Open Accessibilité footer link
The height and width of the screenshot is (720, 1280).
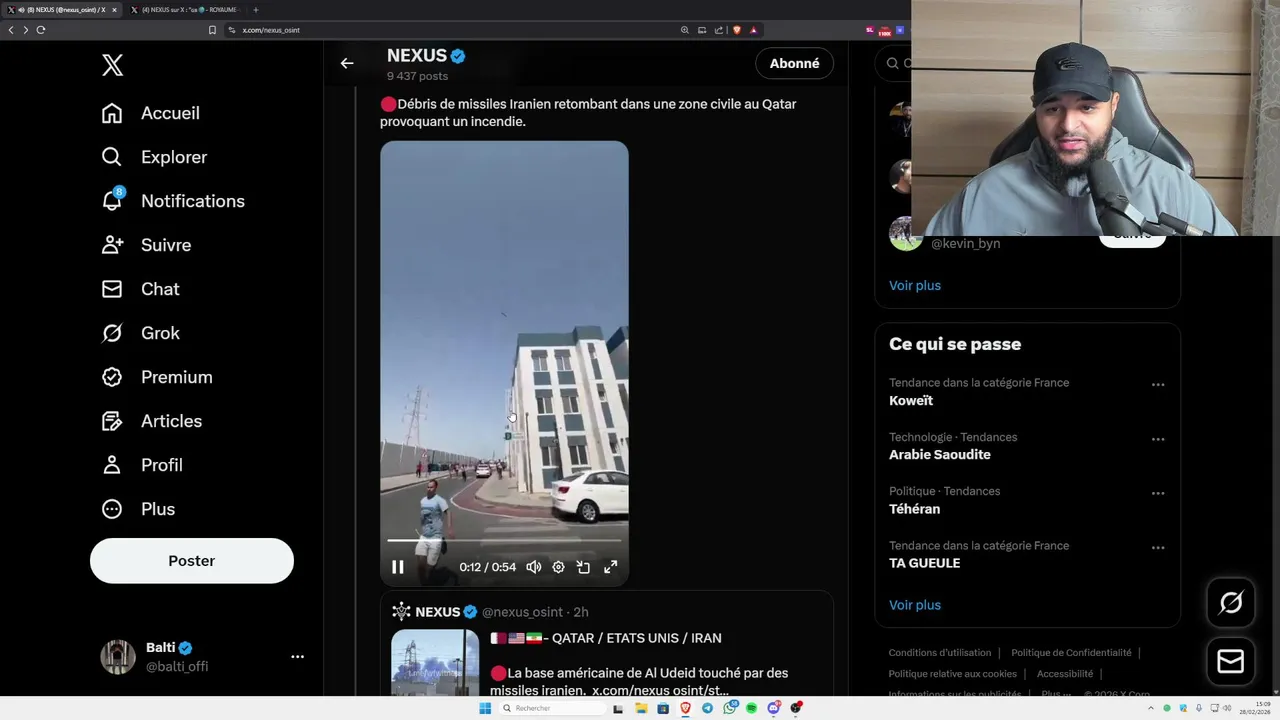pos(1065,674)
